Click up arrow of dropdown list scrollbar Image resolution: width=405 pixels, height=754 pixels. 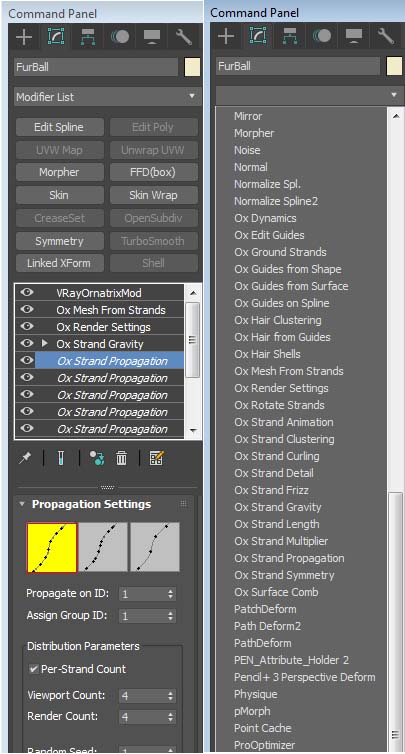[396, 116]
